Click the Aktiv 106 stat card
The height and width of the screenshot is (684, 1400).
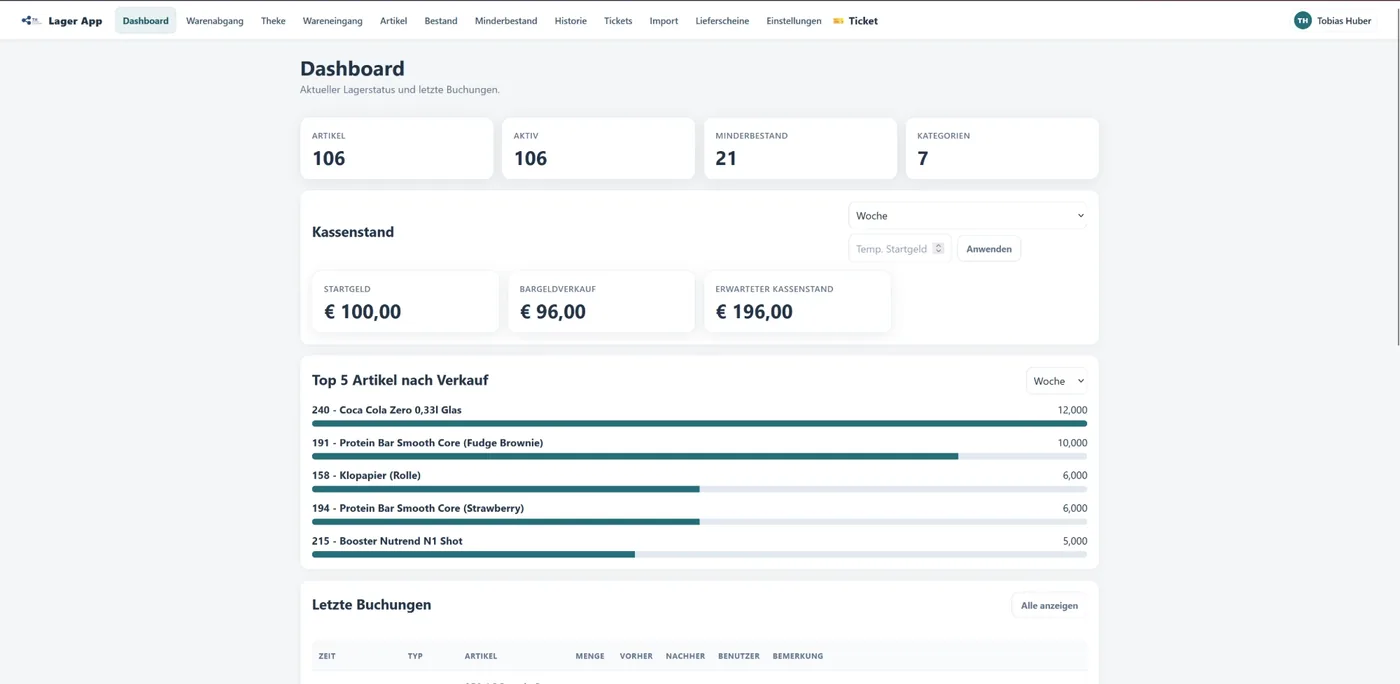(598, 148)
